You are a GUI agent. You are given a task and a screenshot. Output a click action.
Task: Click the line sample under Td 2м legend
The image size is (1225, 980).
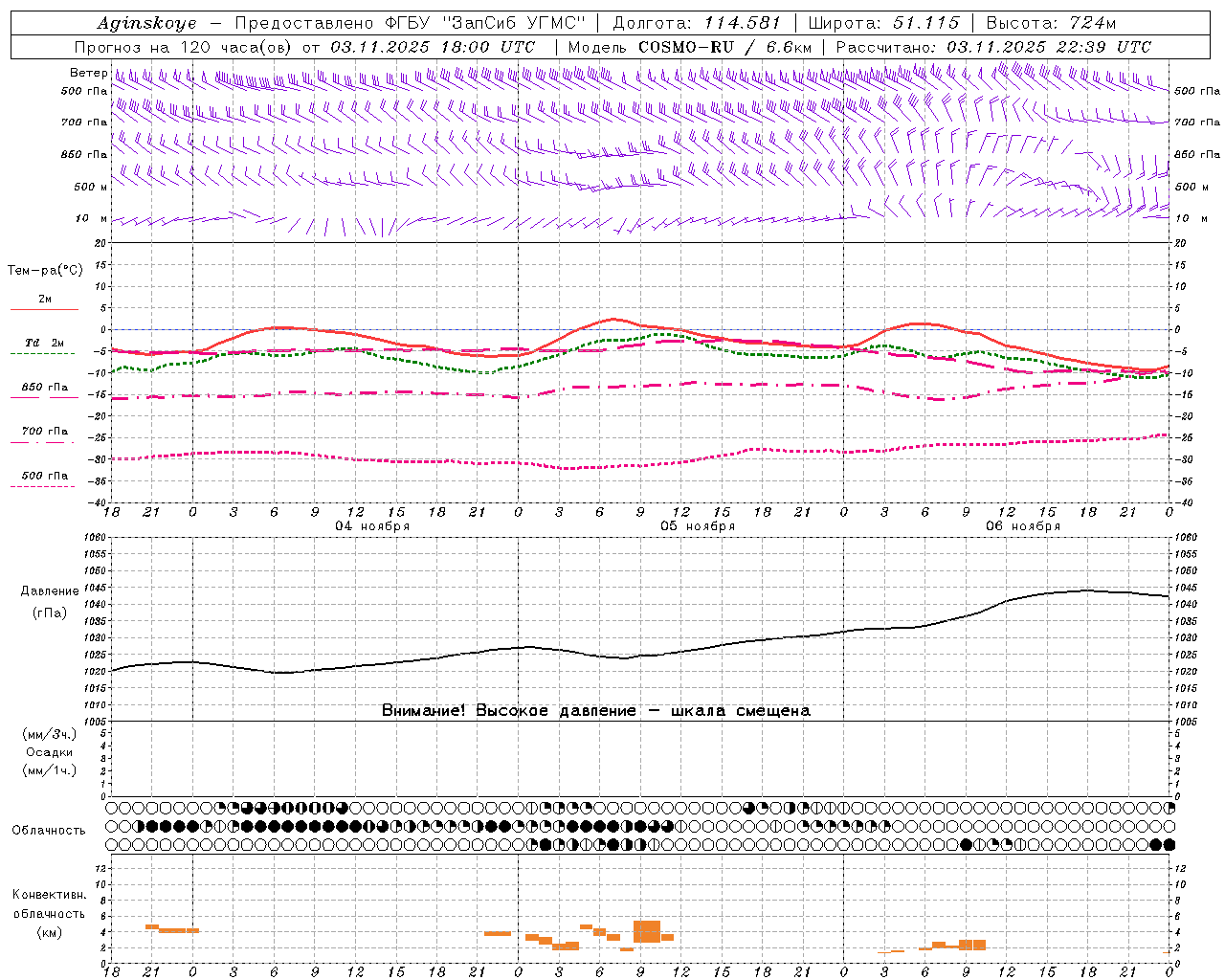click(44, 354)
